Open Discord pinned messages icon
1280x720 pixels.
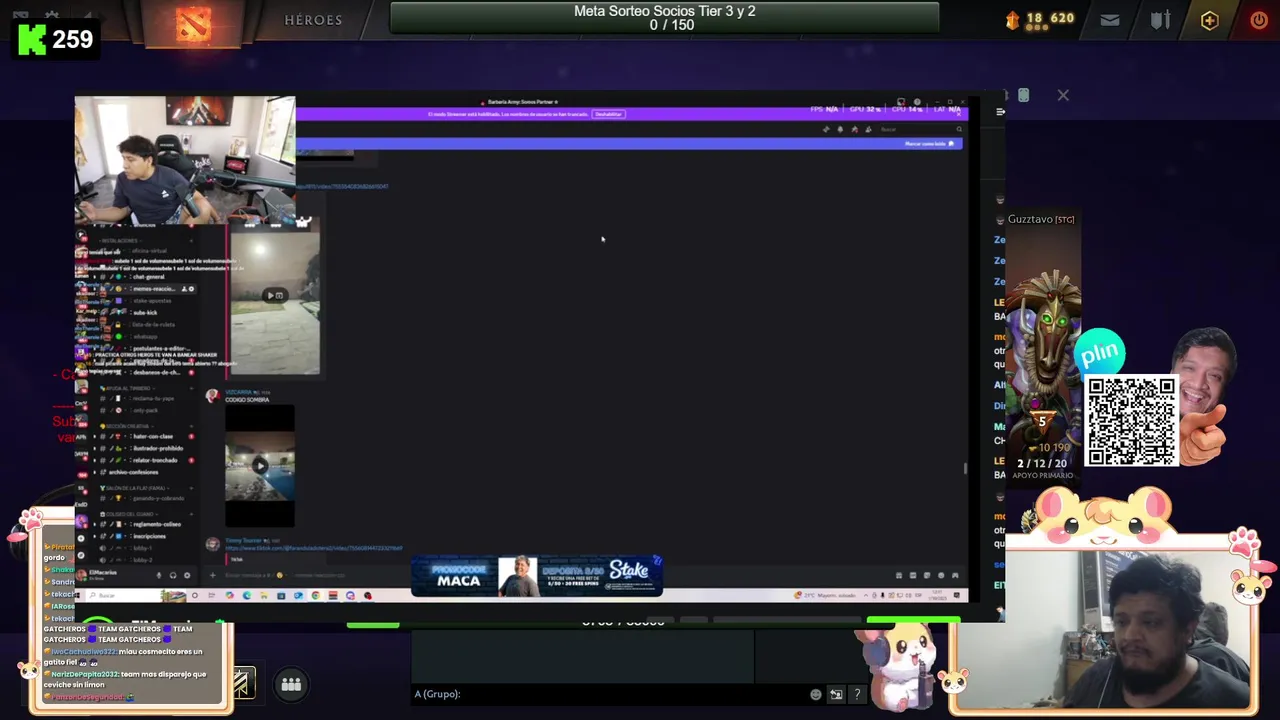pos(855,129)
